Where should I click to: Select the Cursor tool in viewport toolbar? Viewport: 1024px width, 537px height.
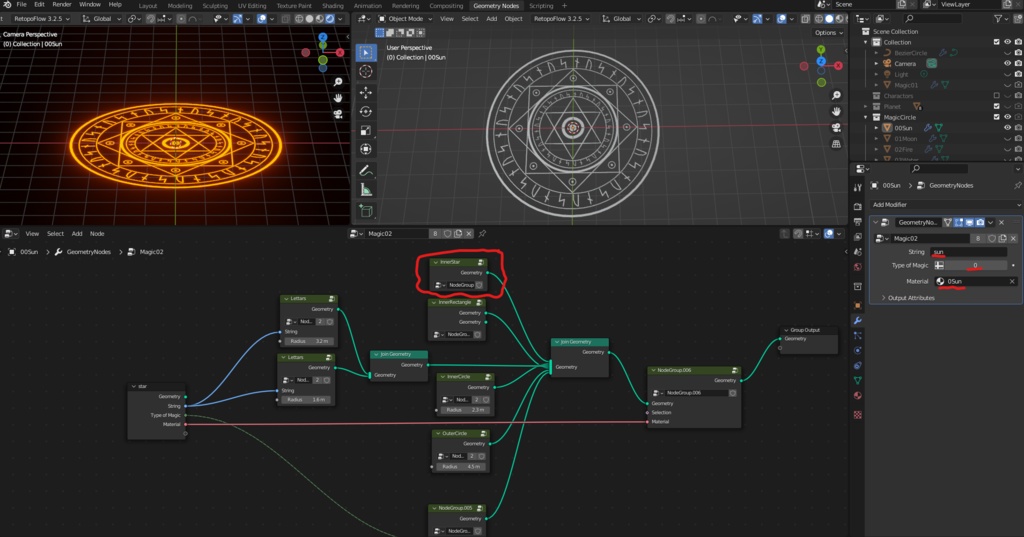[x=365, y=71]
